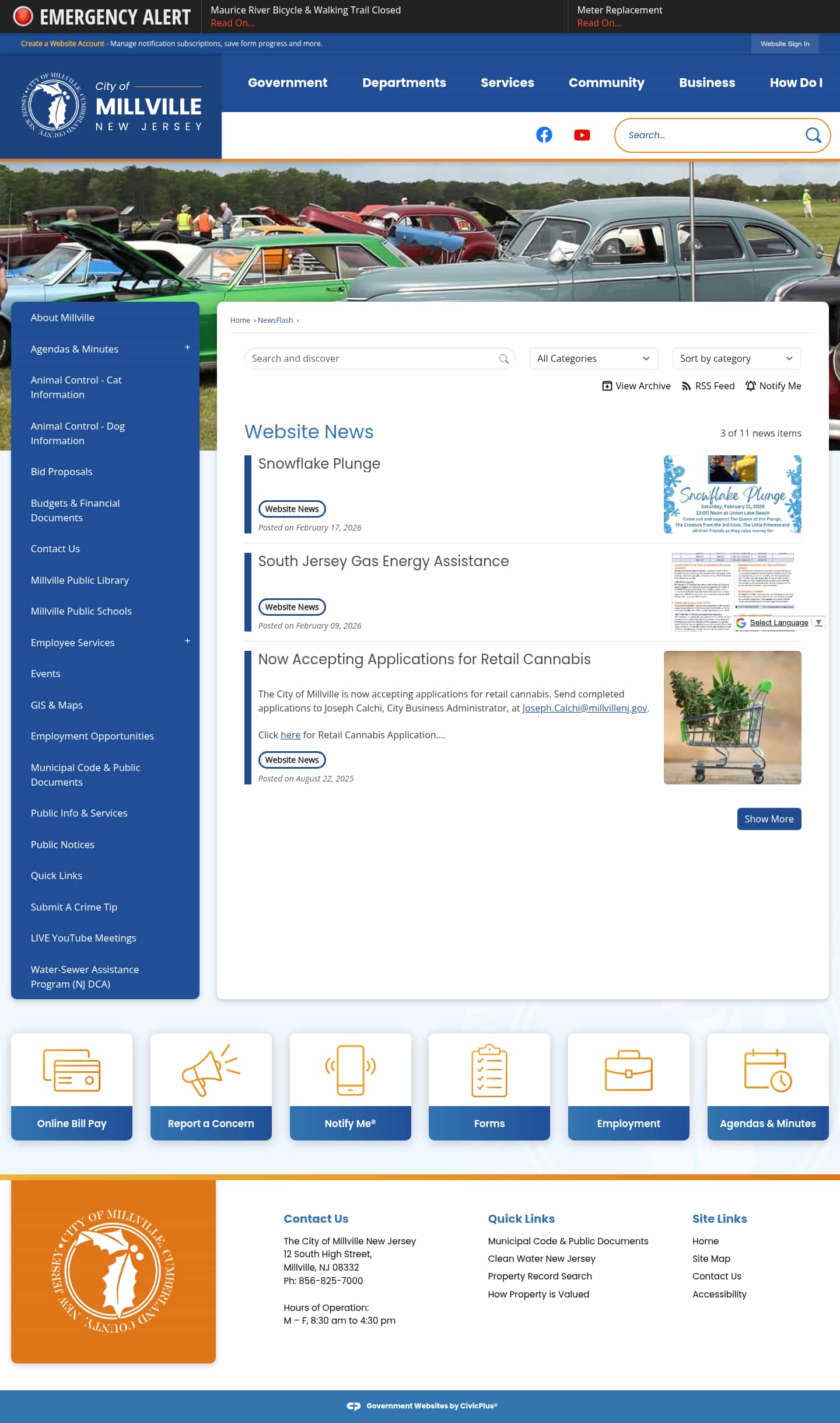Open the Community menu

tap(607, 83)
